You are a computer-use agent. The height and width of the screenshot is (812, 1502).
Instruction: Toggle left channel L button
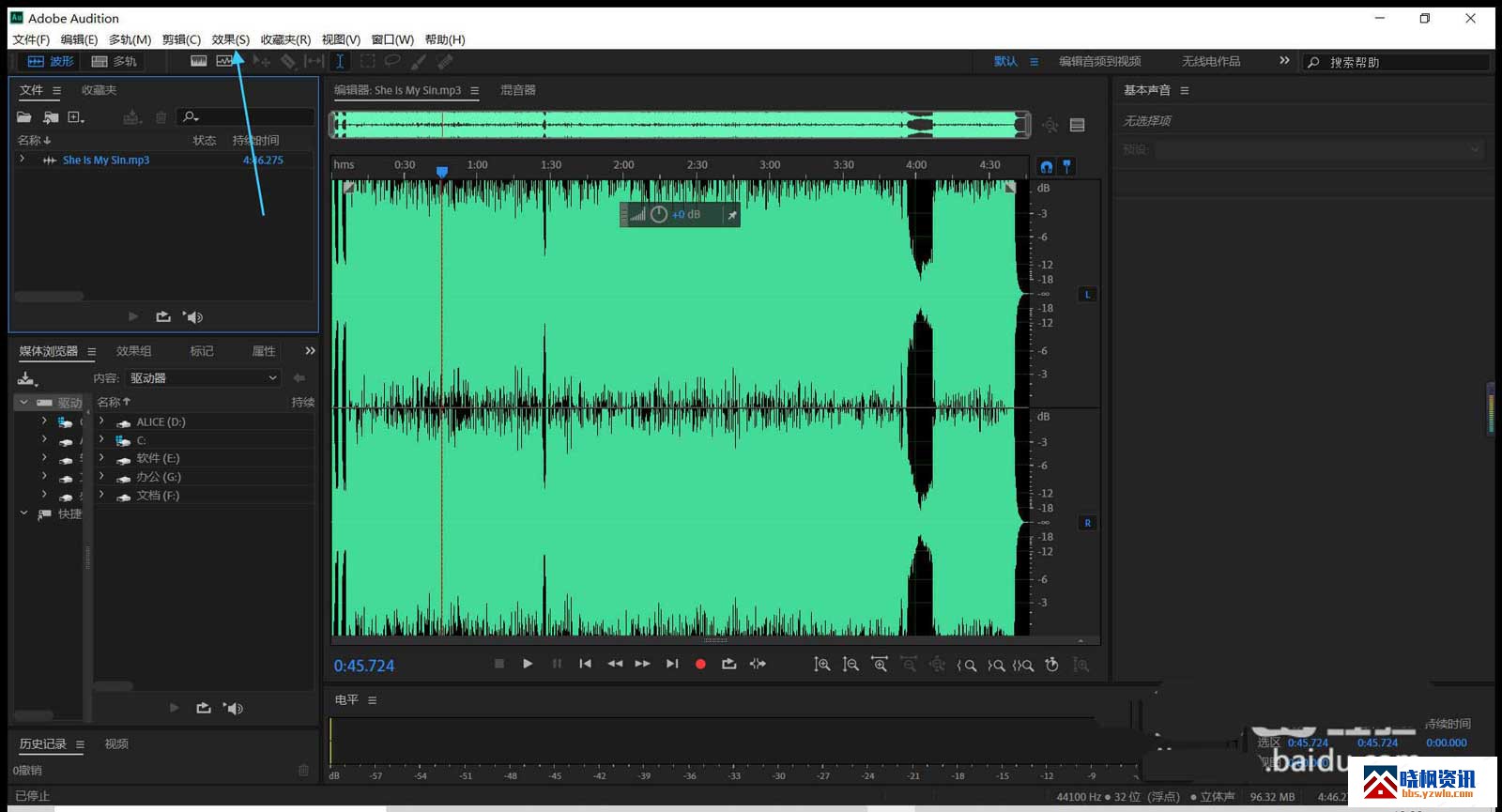(1087, 295)
